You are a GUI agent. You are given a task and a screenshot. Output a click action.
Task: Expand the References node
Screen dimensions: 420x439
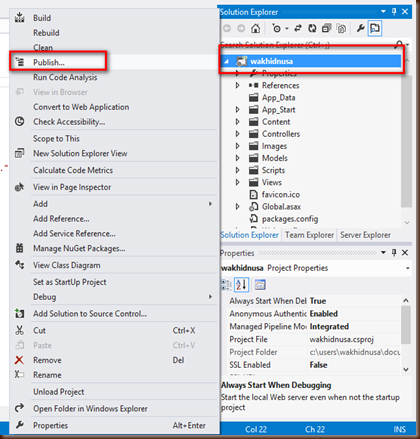coord(237,86)
